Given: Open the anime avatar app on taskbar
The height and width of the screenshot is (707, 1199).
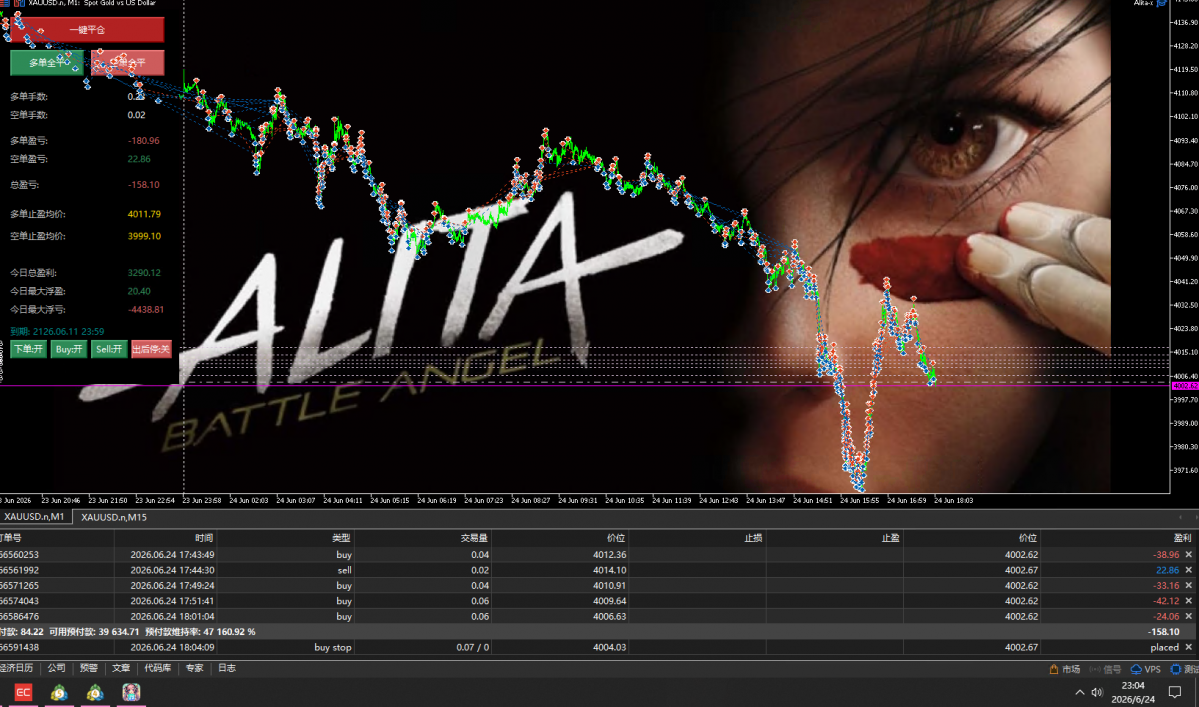Looking at the screenshot, I should [131, 692].
